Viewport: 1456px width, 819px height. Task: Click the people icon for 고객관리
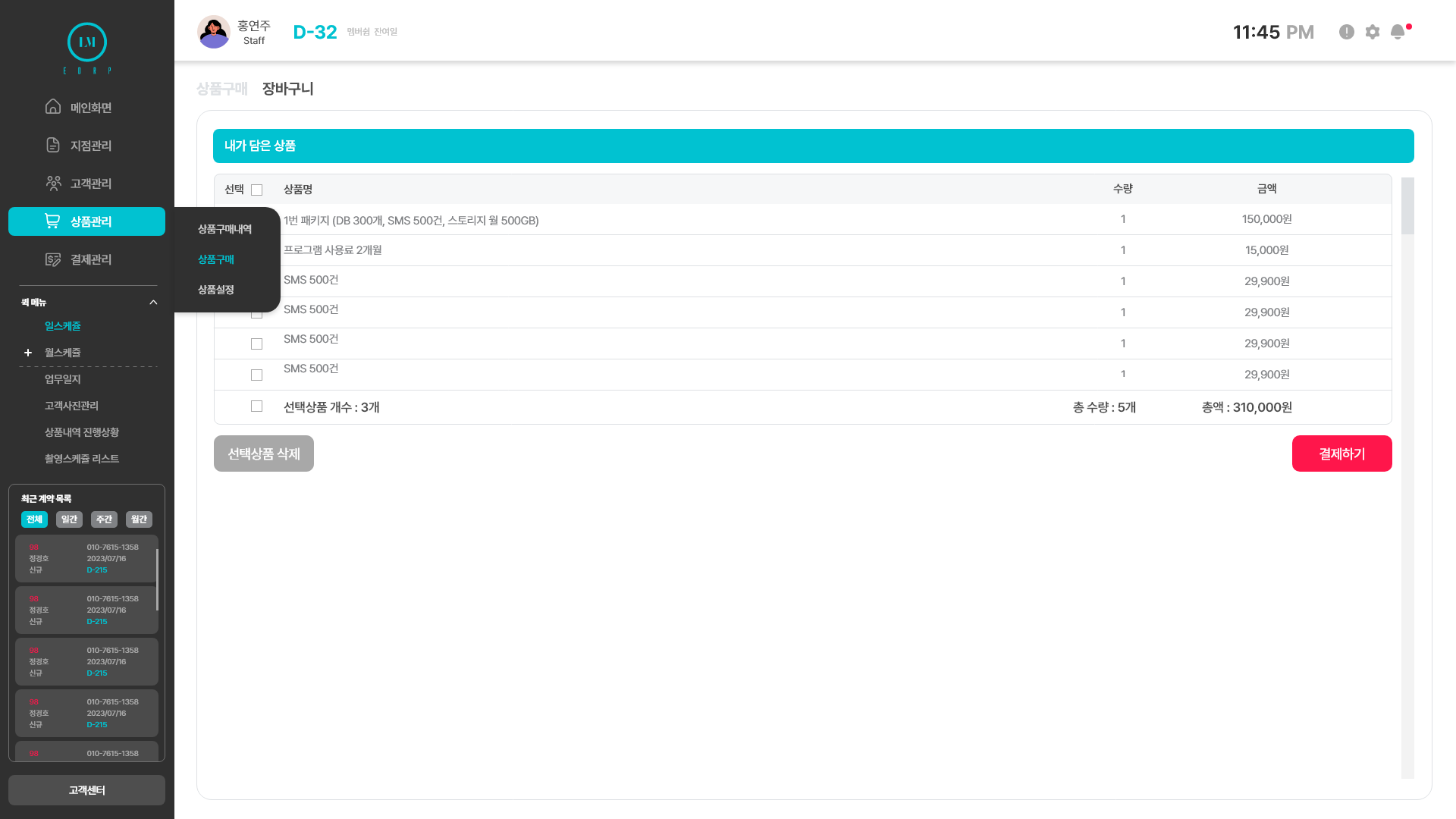(53, 183)
